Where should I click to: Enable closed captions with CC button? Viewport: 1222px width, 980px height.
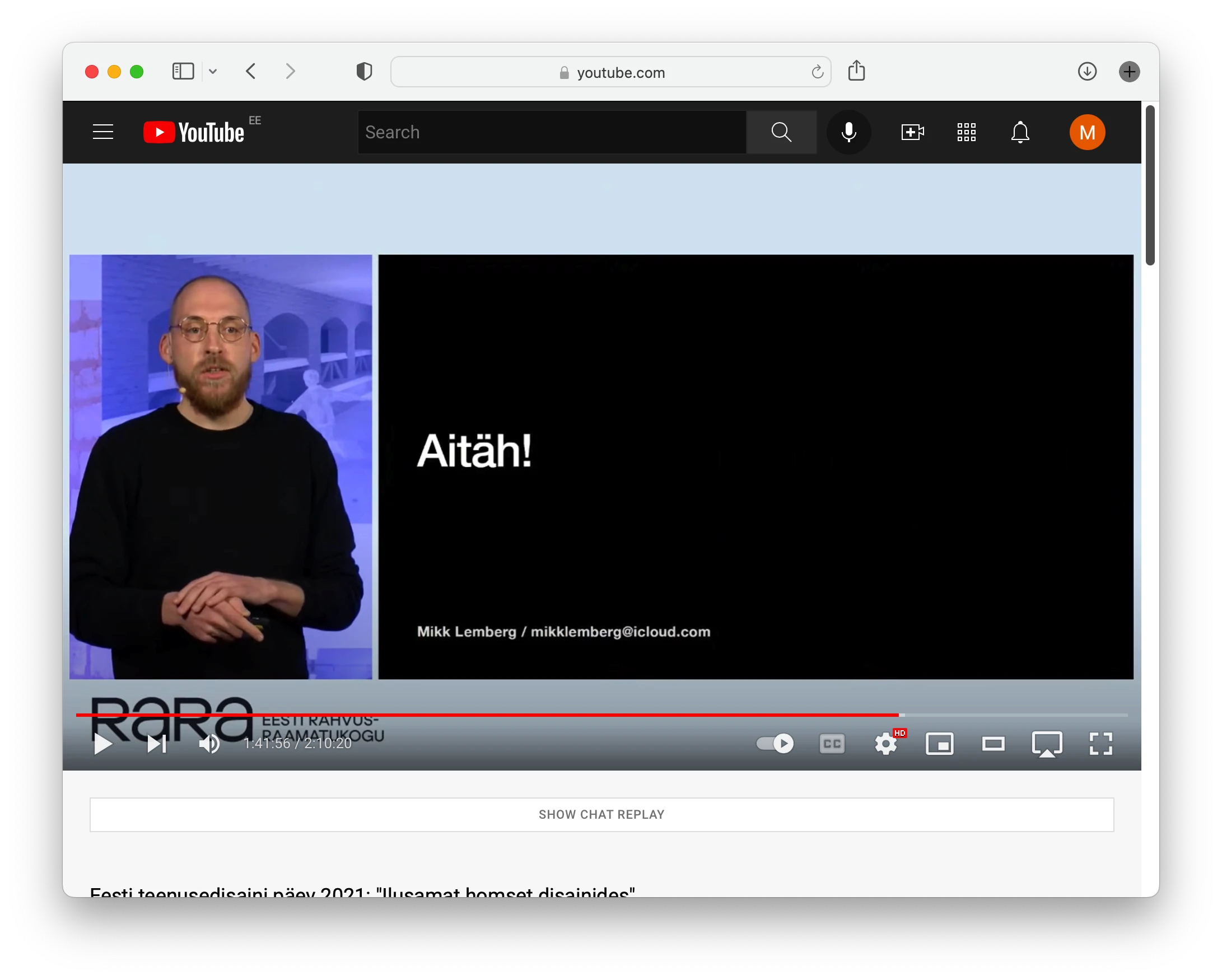(x=832, y=744)
